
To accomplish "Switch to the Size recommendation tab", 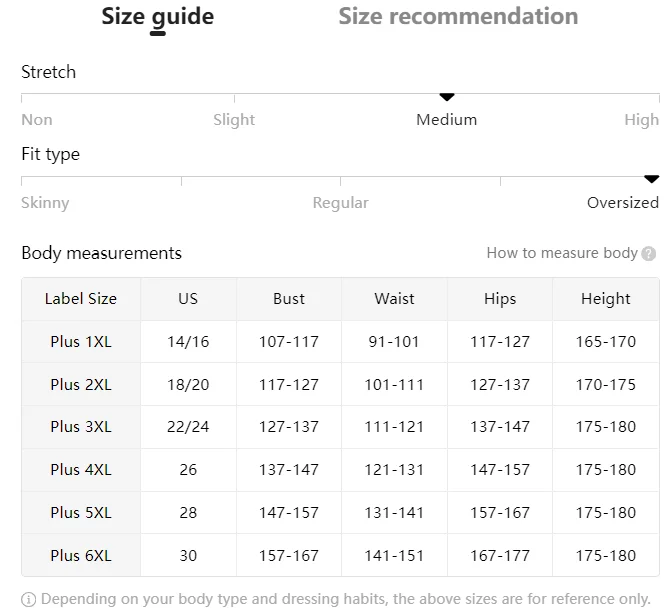I will pyautogui.click(x=458, y=16).
